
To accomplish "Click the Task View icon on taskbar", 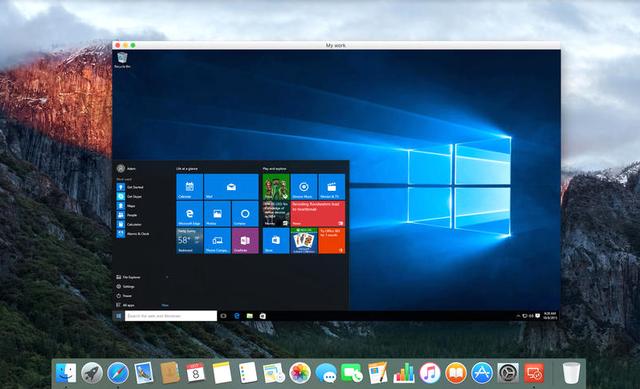I will pyautogui.click(x=223, y=316).
